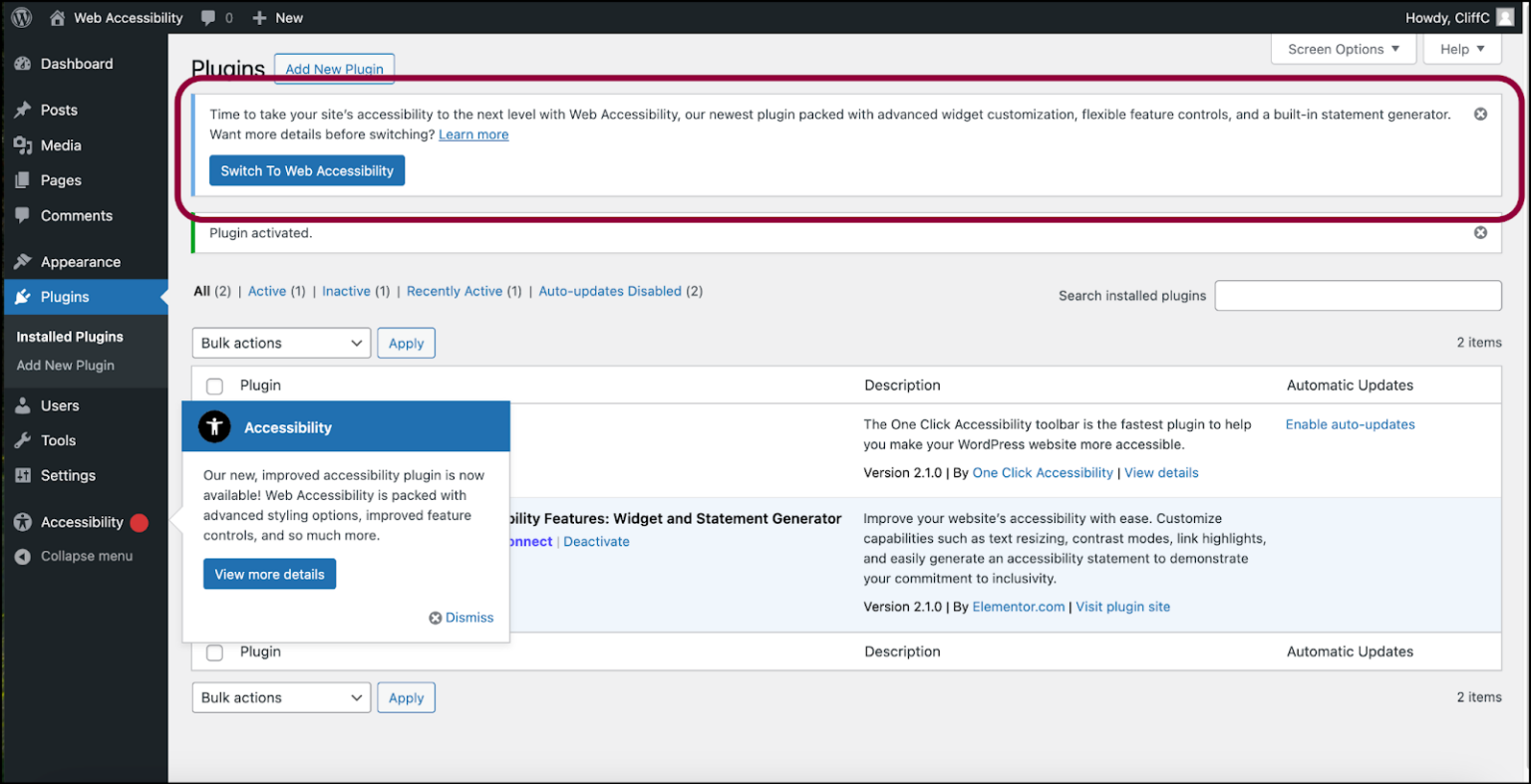Viewport: 1531px width, 784px height.
Task: Open the Bulk actions dropdown
Action: (281, 343)
